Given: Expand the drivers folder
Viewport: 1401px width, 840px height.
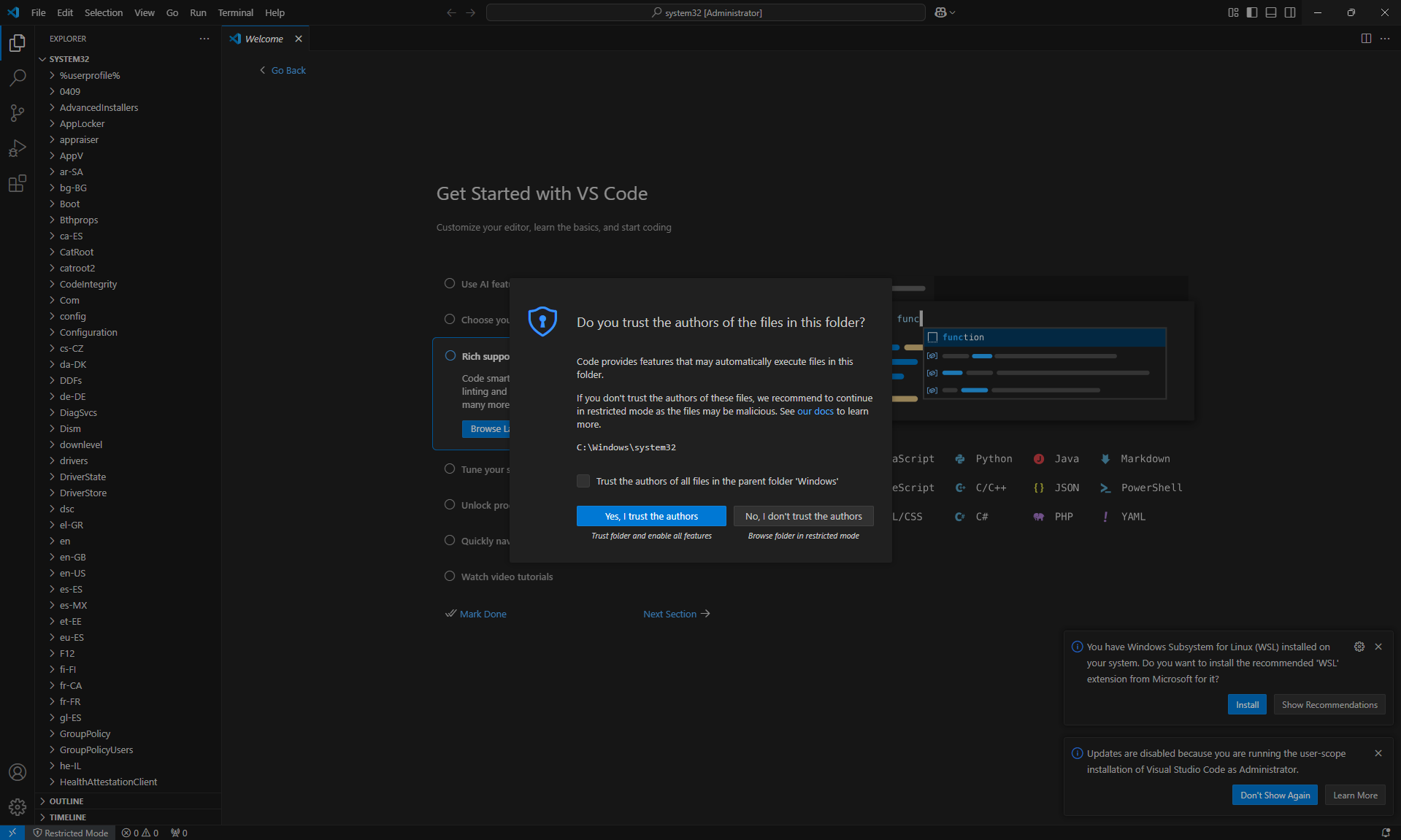Looking at the screenshot, I should point(128,461).
